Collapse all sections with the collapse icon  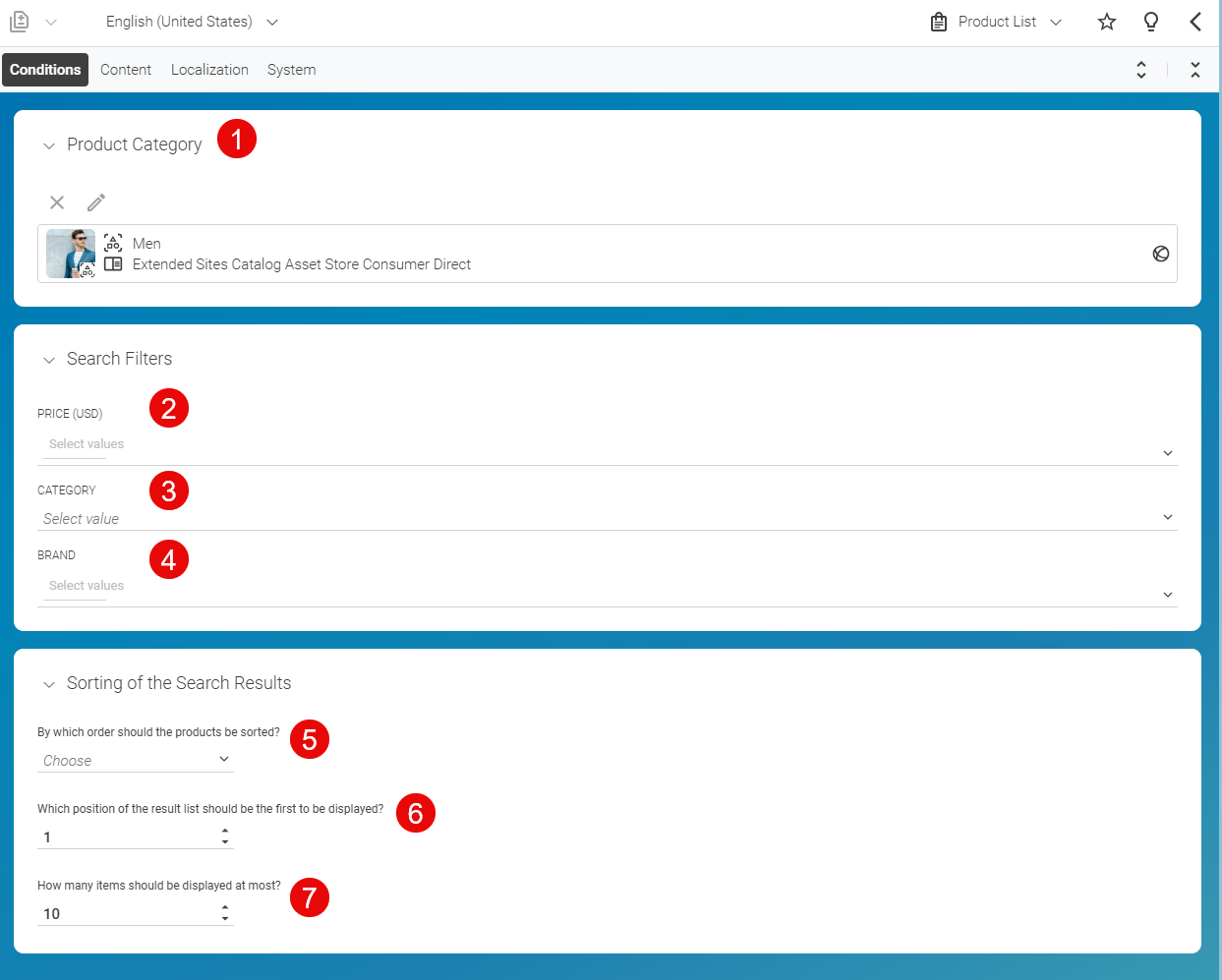pyautogui.click(x=1195, y=69)
